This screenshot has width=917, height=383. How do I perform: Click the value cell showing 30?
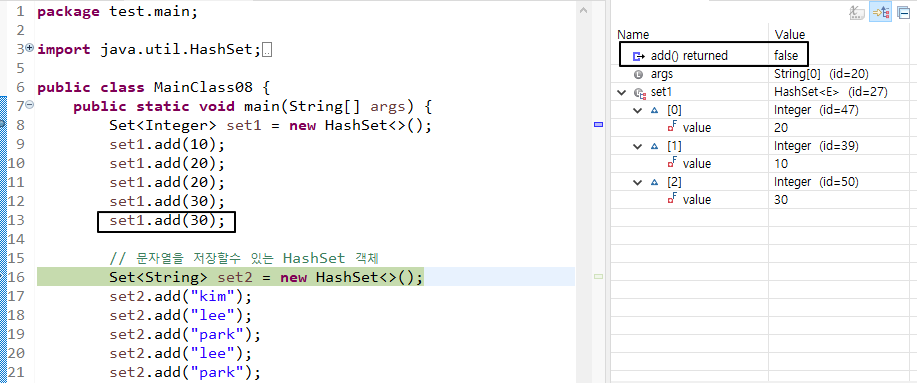tap(781, 200)
